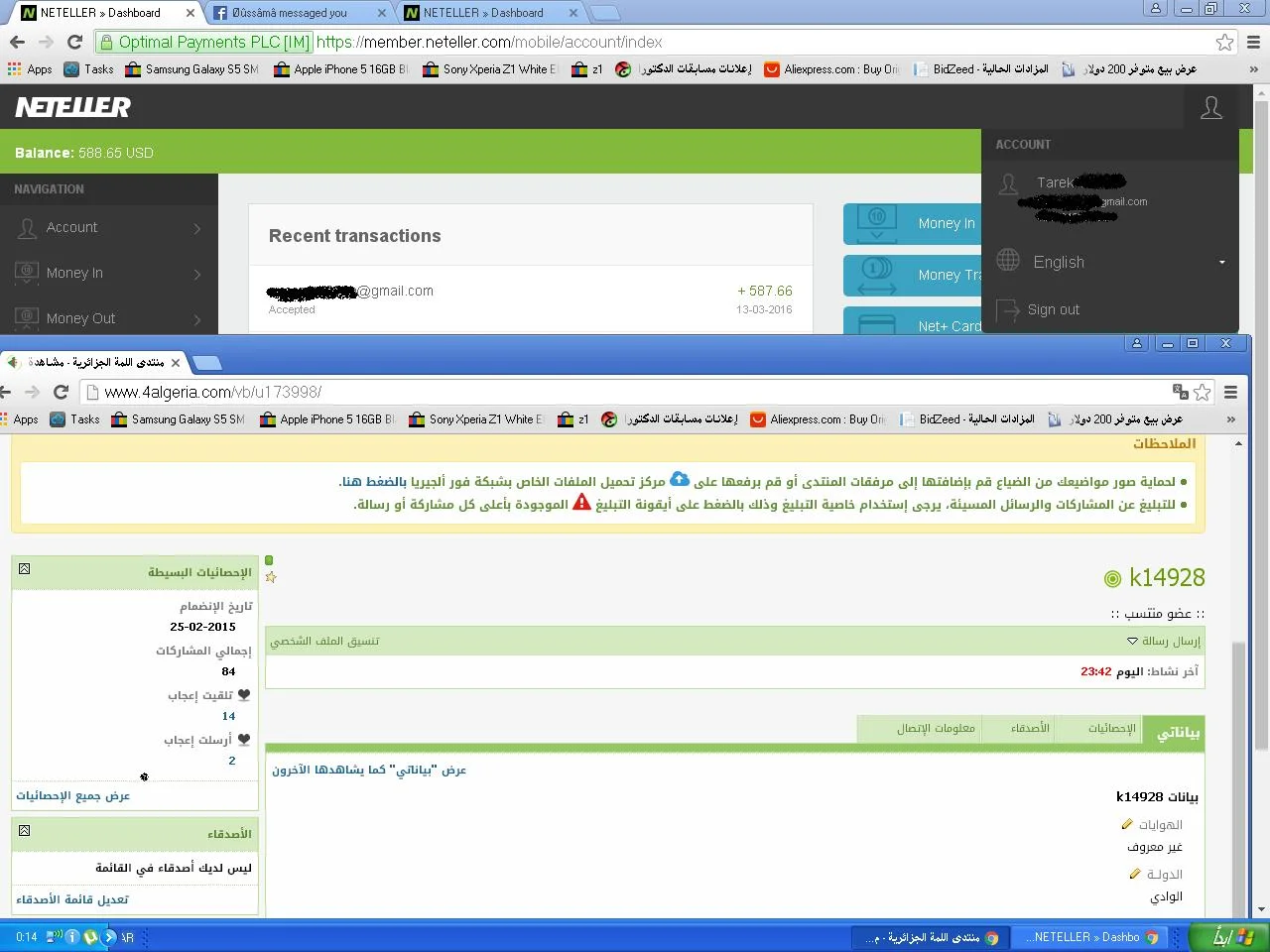Click the Money In arrow icon tile
Viewport: 1270px width, 952px height.
[x=877, y=223]
